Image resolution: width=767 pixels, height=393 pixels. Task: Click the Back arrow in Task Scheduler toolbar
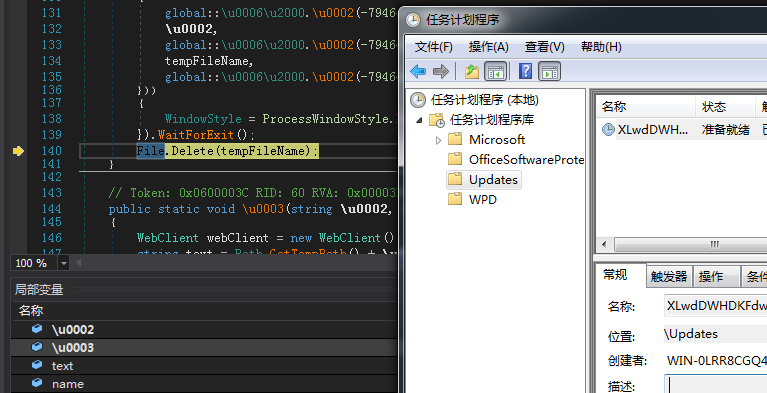pyautogui.click(x=418, y=71)
